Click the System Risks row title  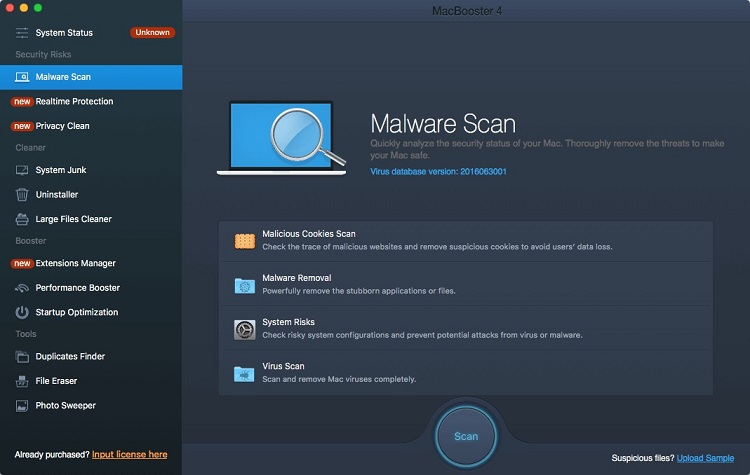coord(288,322)
